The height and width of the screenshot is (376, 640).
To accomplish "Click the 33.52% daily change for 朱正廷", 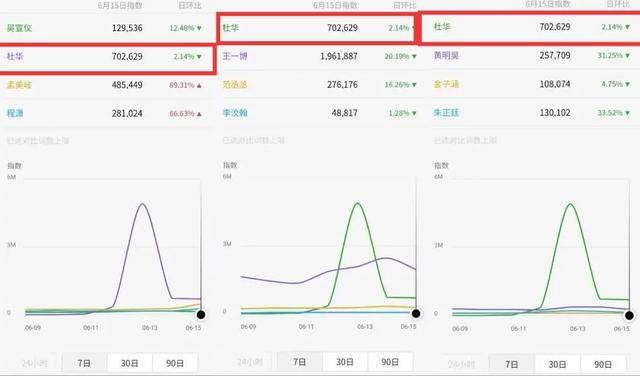I will point(614,112).
